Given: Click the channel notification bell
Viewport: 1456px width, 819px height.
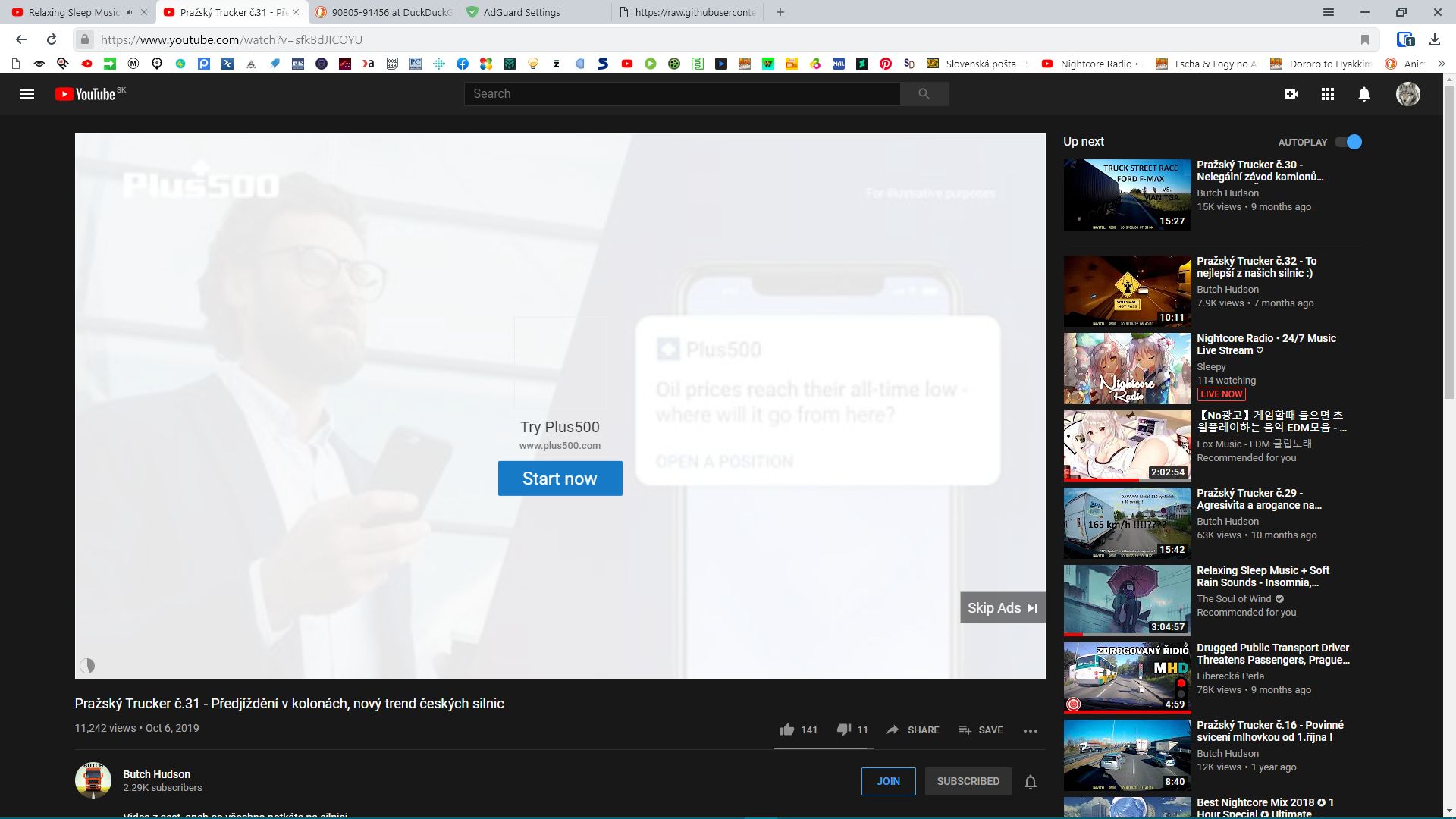Looking at the screenshot, I should [1031, 781].
